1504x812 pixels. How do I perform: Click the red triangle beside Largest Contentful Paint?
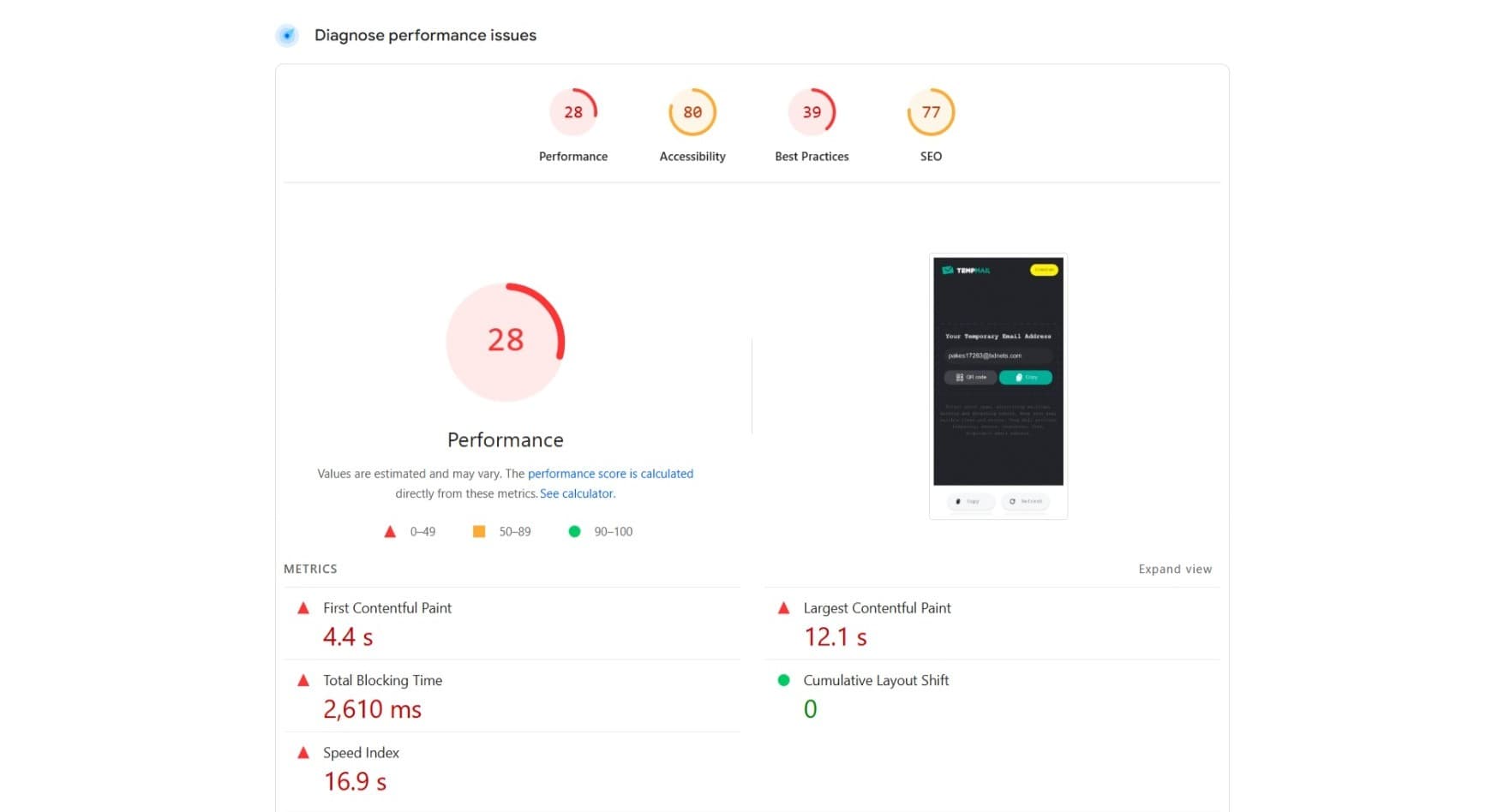(x=783, y=608)
